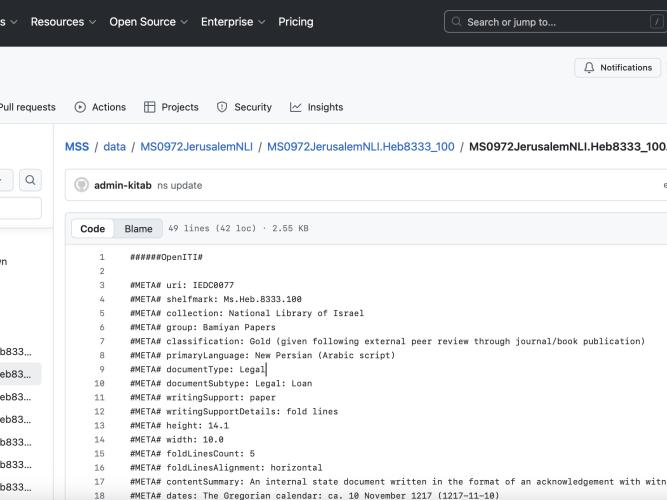Image resolution: width=667 pixels, height=500 pixels.
Task: Open the Pull requests tab
Action: [27, 107]
